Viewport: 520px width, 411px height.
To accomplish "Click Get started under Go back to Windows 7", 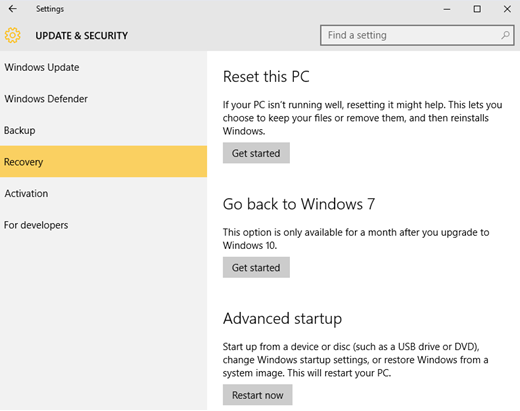I will pos(256,267).
